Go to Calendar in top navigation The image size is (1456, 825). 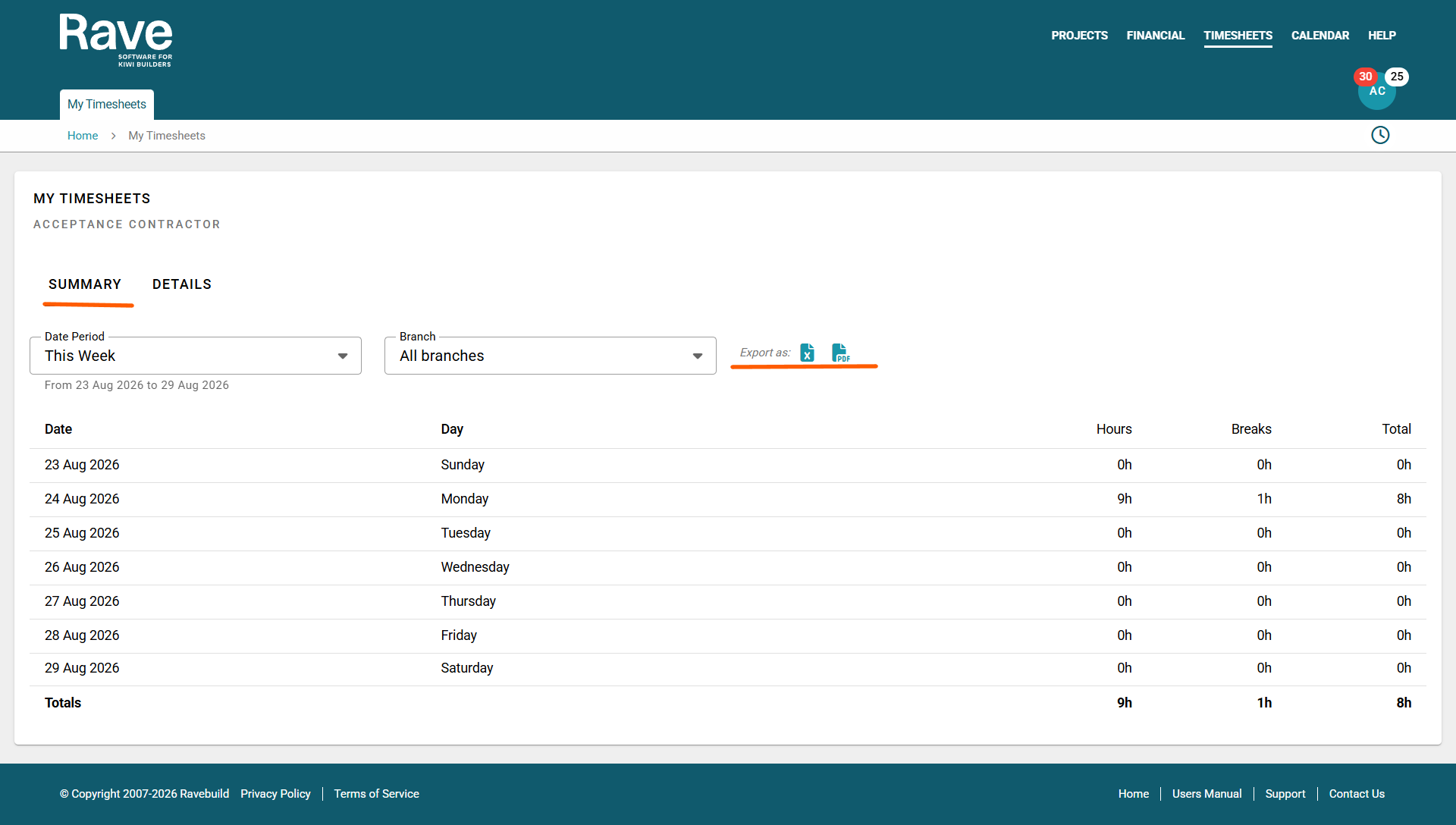tap(1319, 36)
